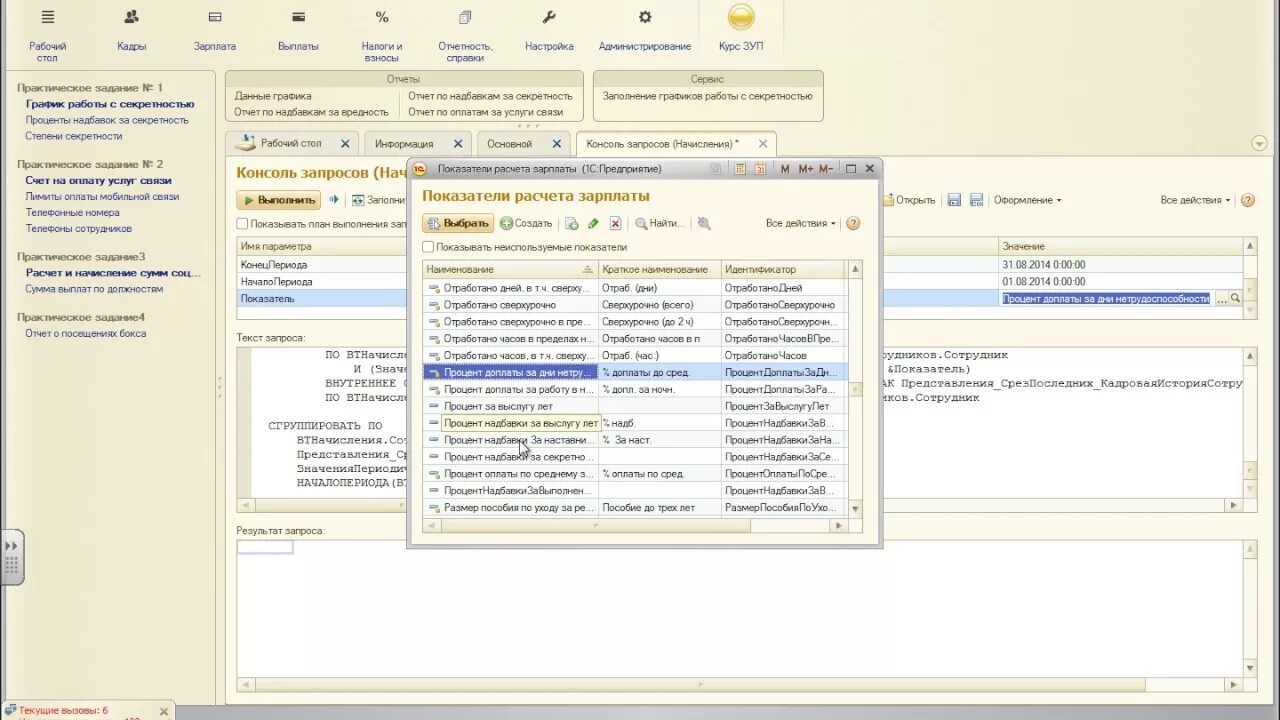
Task: Click the M+ memory button in title bar
Action: click(806, 169)
